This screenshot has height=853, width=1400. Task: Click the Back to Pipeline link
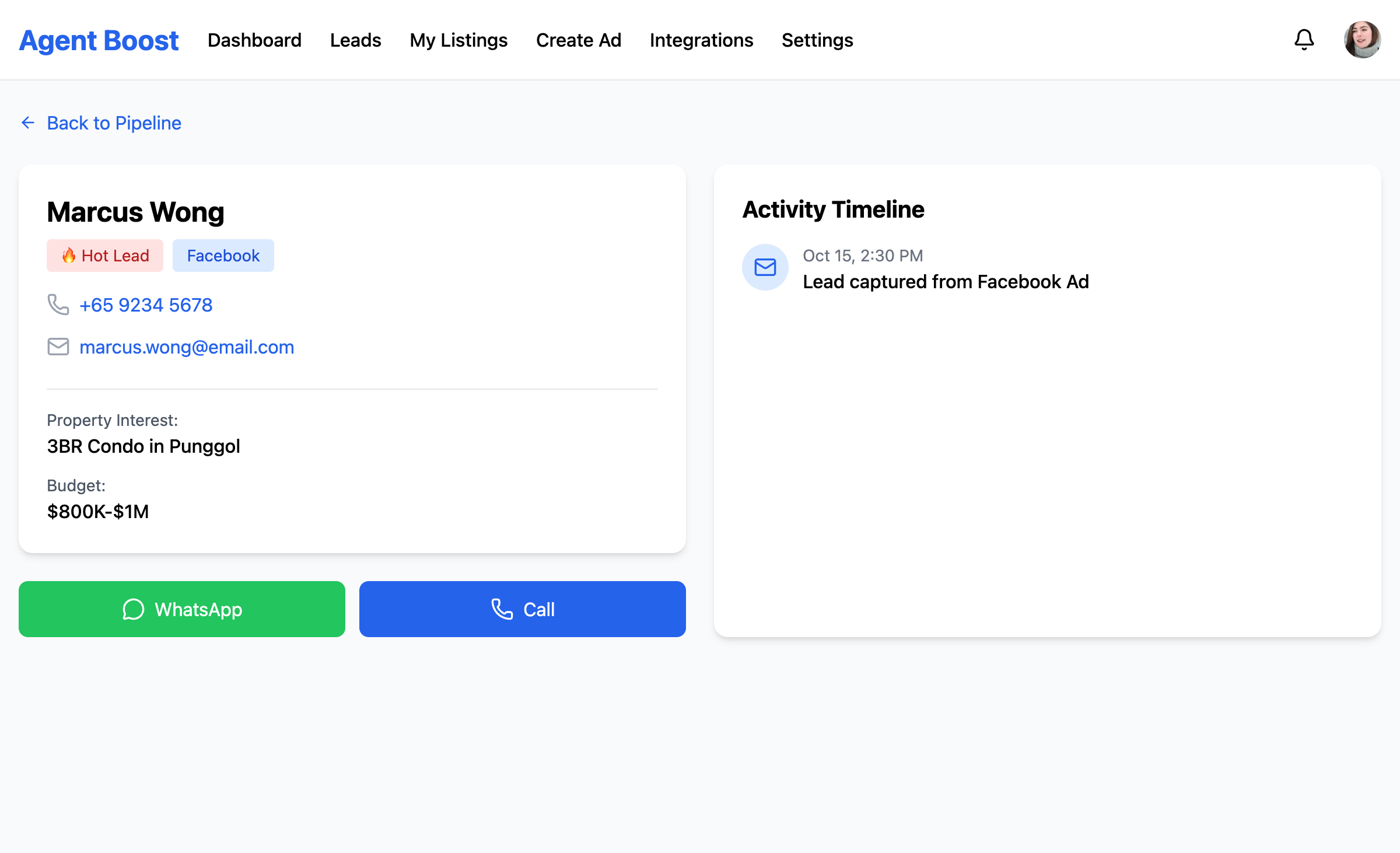(x=114, y=123)
